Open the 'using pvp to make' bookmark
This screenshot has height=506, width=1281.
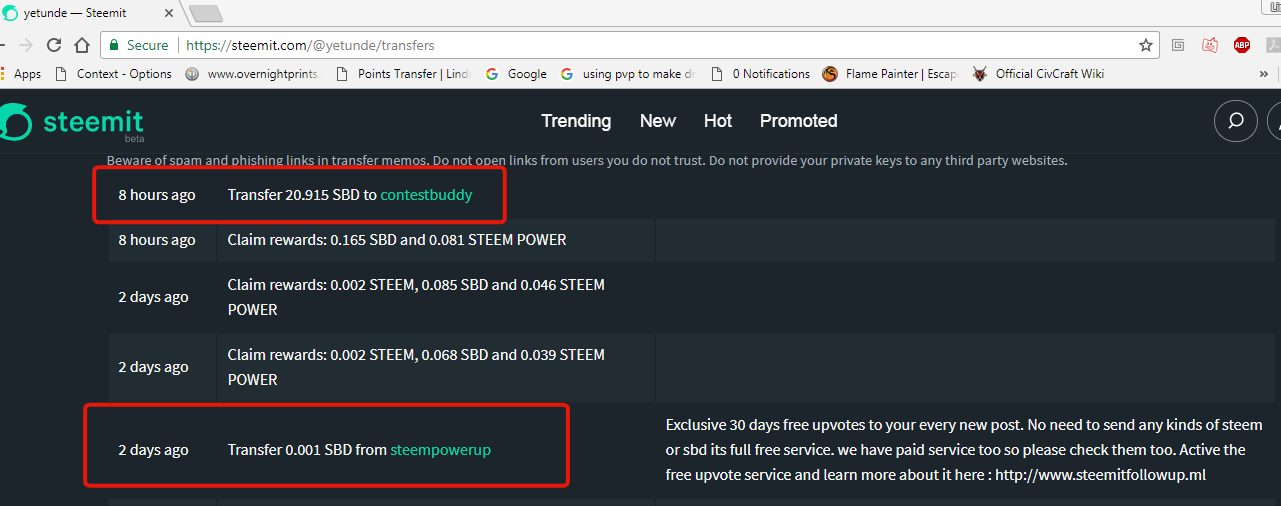[628, 74]
